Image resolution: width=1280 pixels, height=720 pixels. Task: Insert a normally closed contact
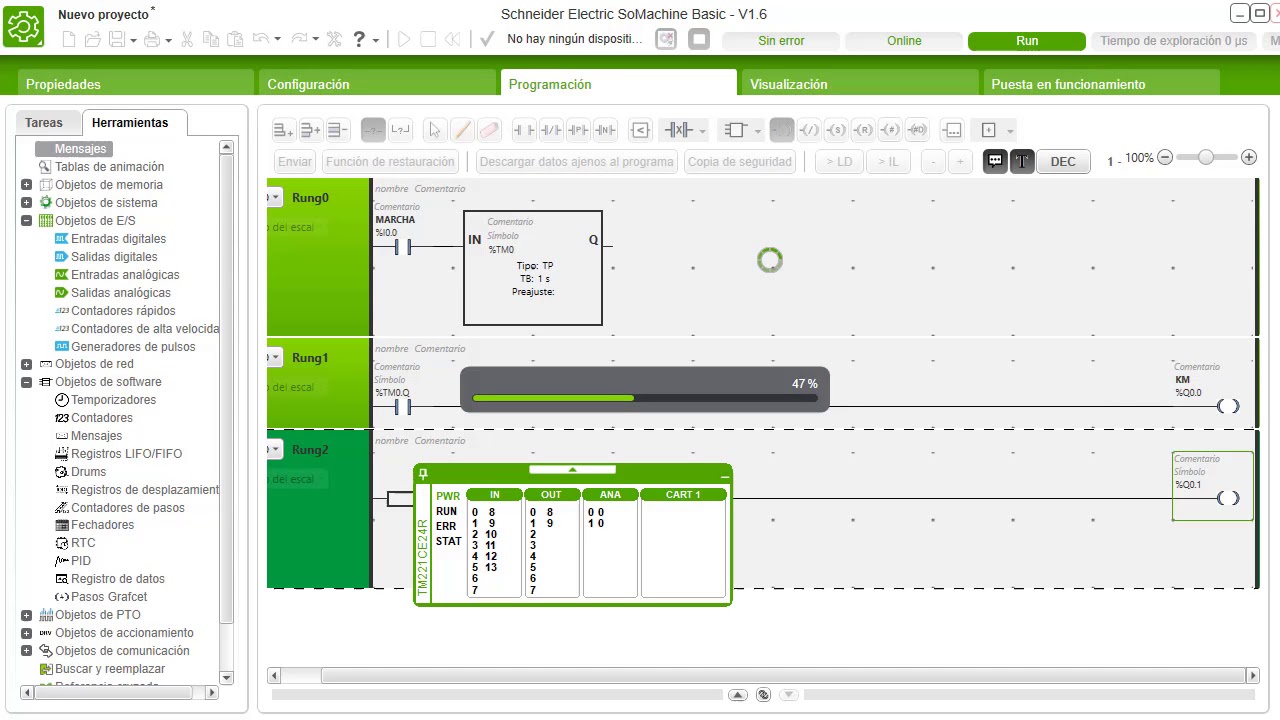coord(551,130)
